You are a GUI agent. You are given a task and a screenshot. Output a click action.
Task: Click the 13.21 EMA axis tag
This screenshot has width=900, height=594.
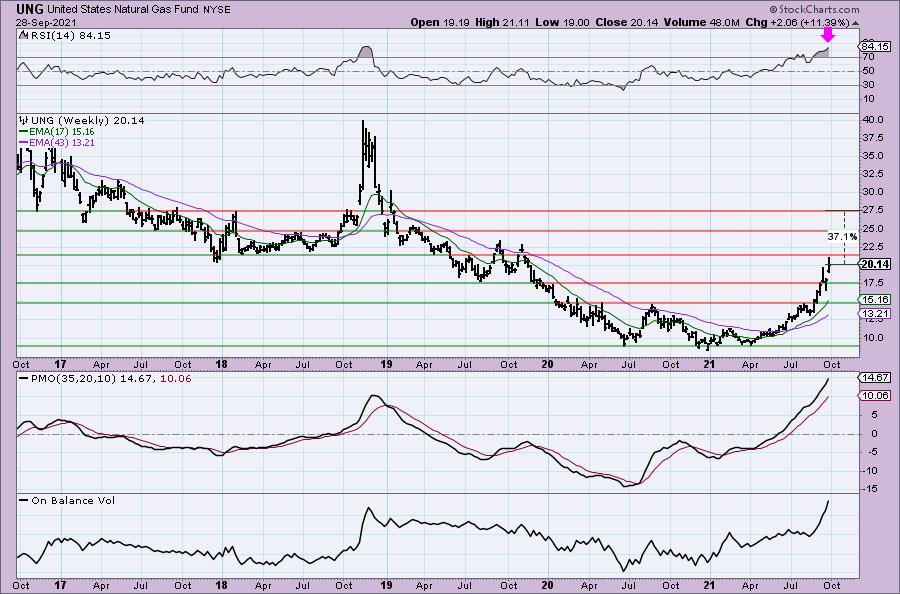875,313
